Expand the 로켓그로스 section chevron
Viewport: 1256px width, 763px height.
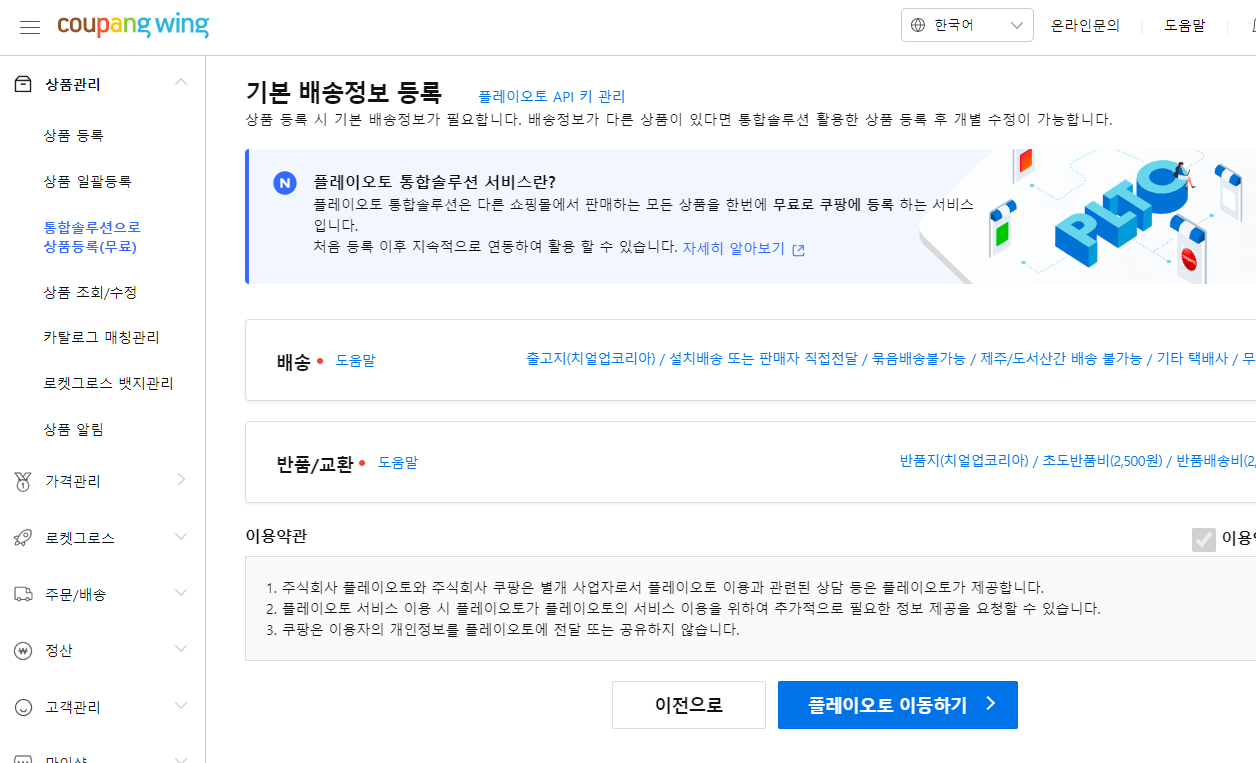[x=181, y=537]
